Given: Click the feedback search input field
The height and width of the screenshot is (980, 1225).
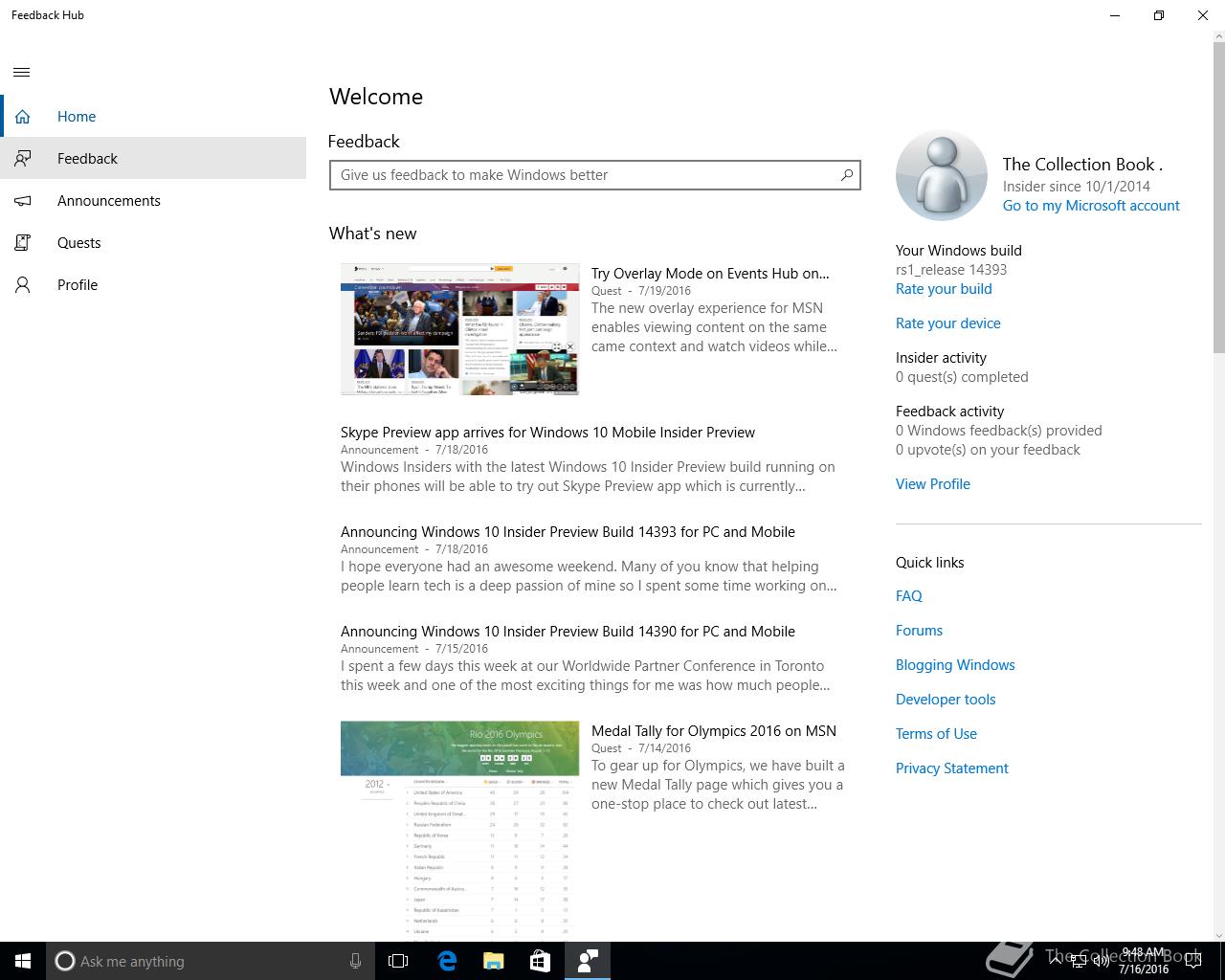Looking at the screenshot, I should pyautogui.click(x=595, y=175).
